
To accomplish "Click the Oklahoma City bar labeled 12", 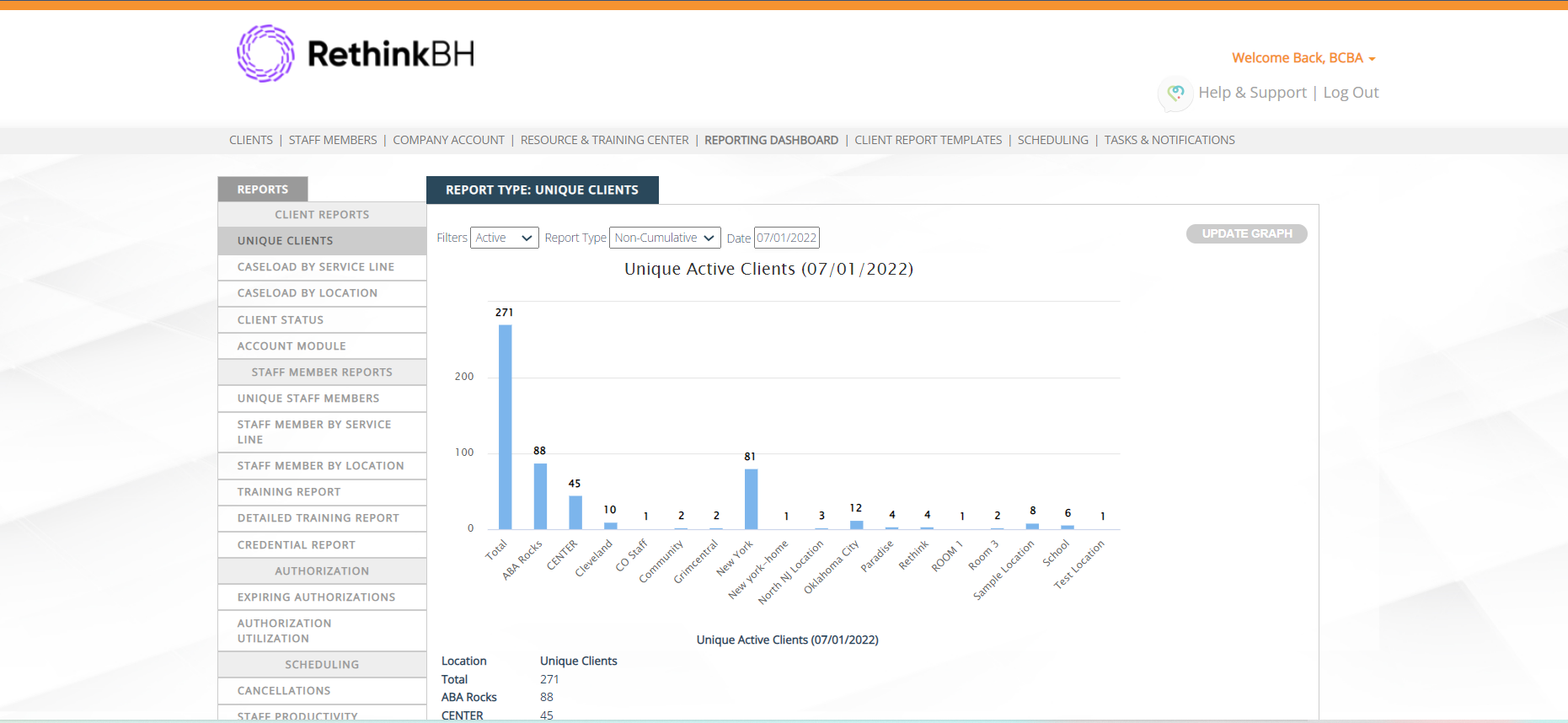I will 856,525.
